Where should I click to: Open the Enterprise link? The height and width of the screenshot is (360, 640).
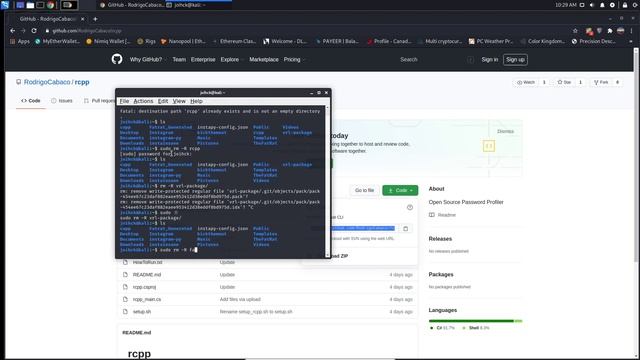click(x=203, y=59)
